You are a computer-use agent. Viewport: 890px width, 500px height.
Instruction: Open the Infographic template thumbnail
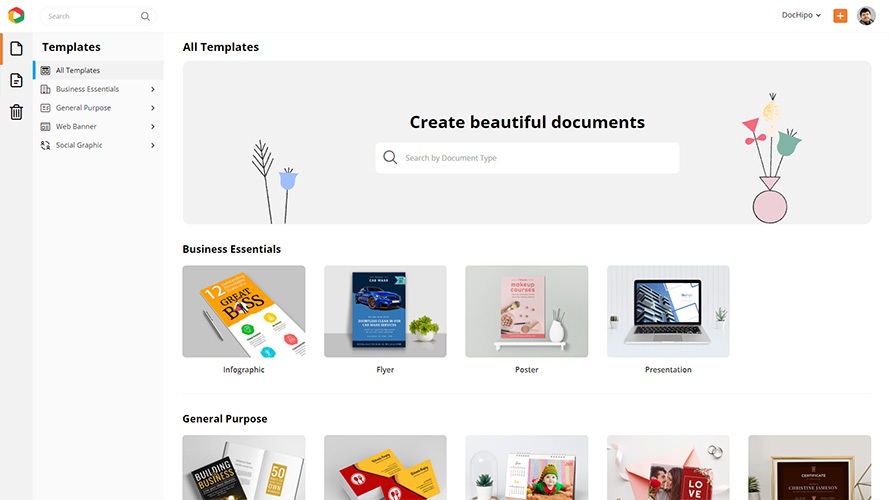tap(244, 312)
